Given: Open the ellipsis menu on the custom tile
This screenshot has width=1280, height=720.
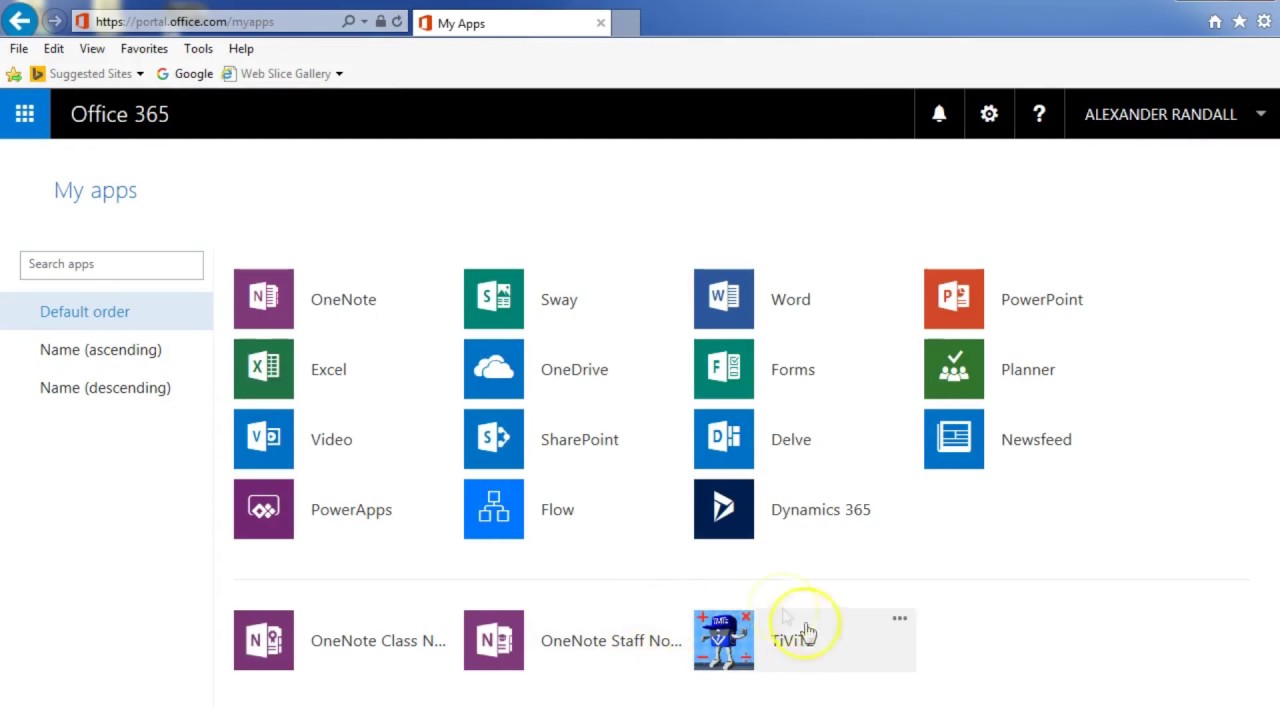Looking at the screenshot, I should coord(900,619).
